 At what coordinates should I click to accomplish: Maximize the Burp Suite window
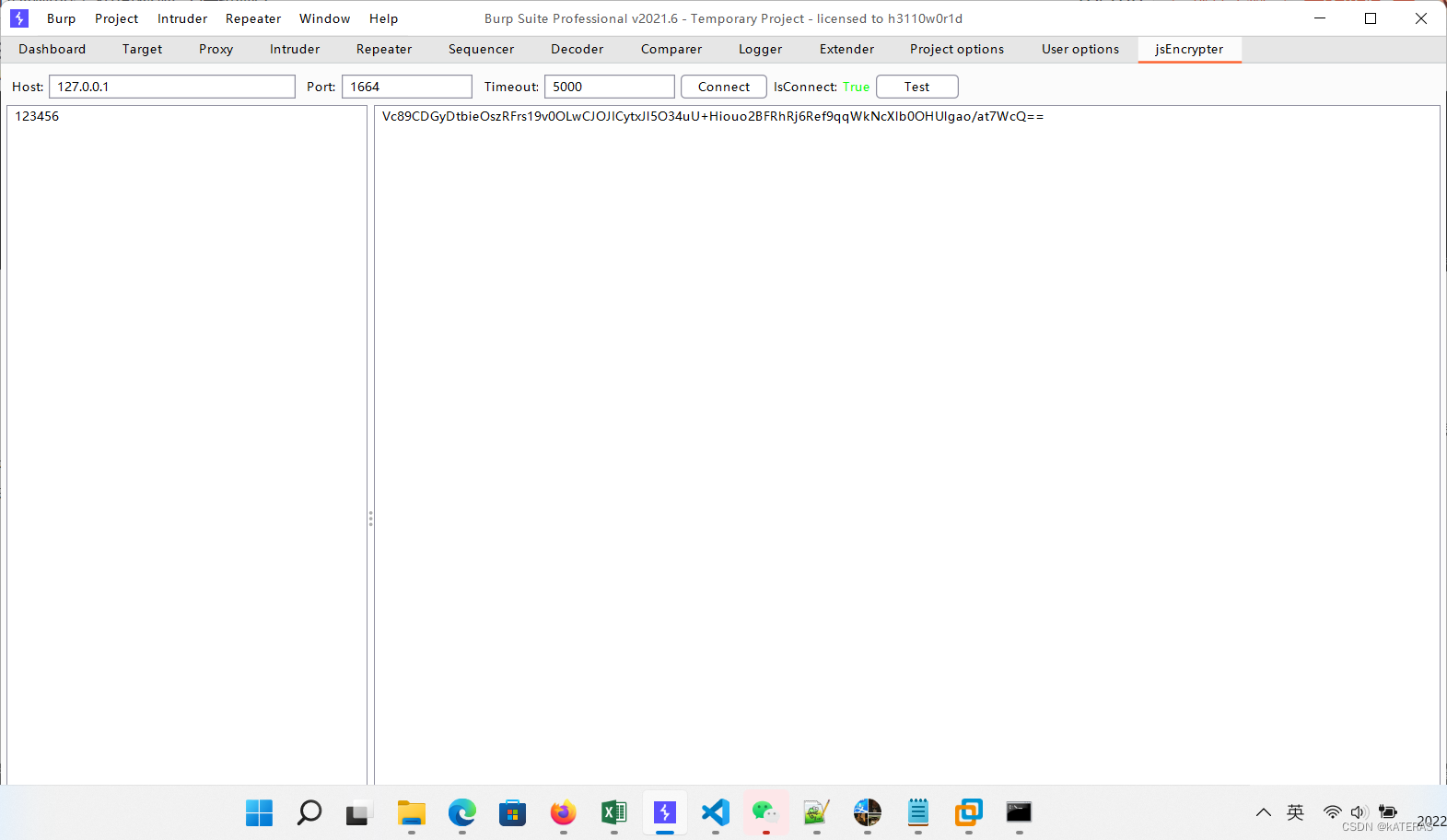tap(1371, 18)
